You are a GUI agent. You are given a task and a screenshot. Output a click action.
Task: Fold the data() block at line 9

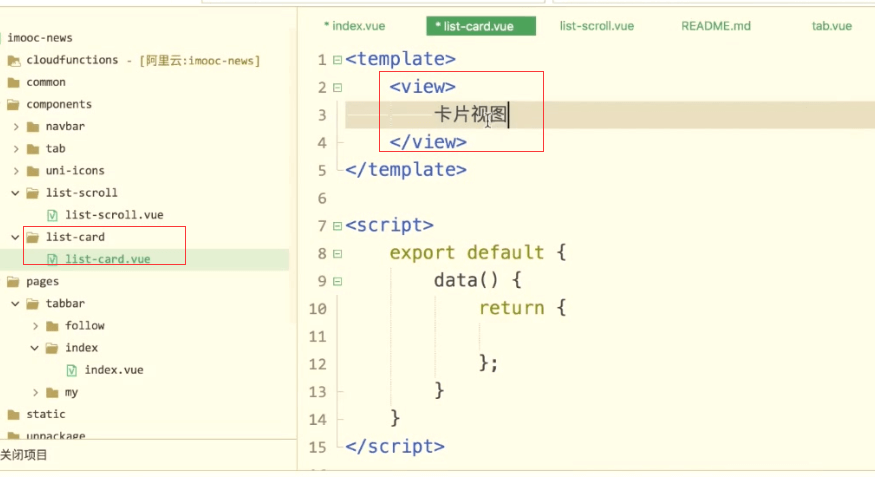click(x=338, y=282)
